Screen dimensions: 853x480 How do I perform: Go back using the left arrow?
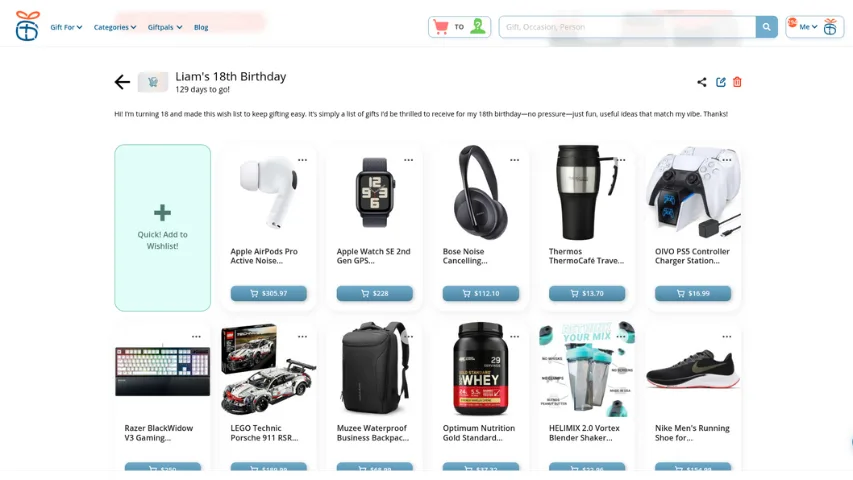click(x=122, y=82)
